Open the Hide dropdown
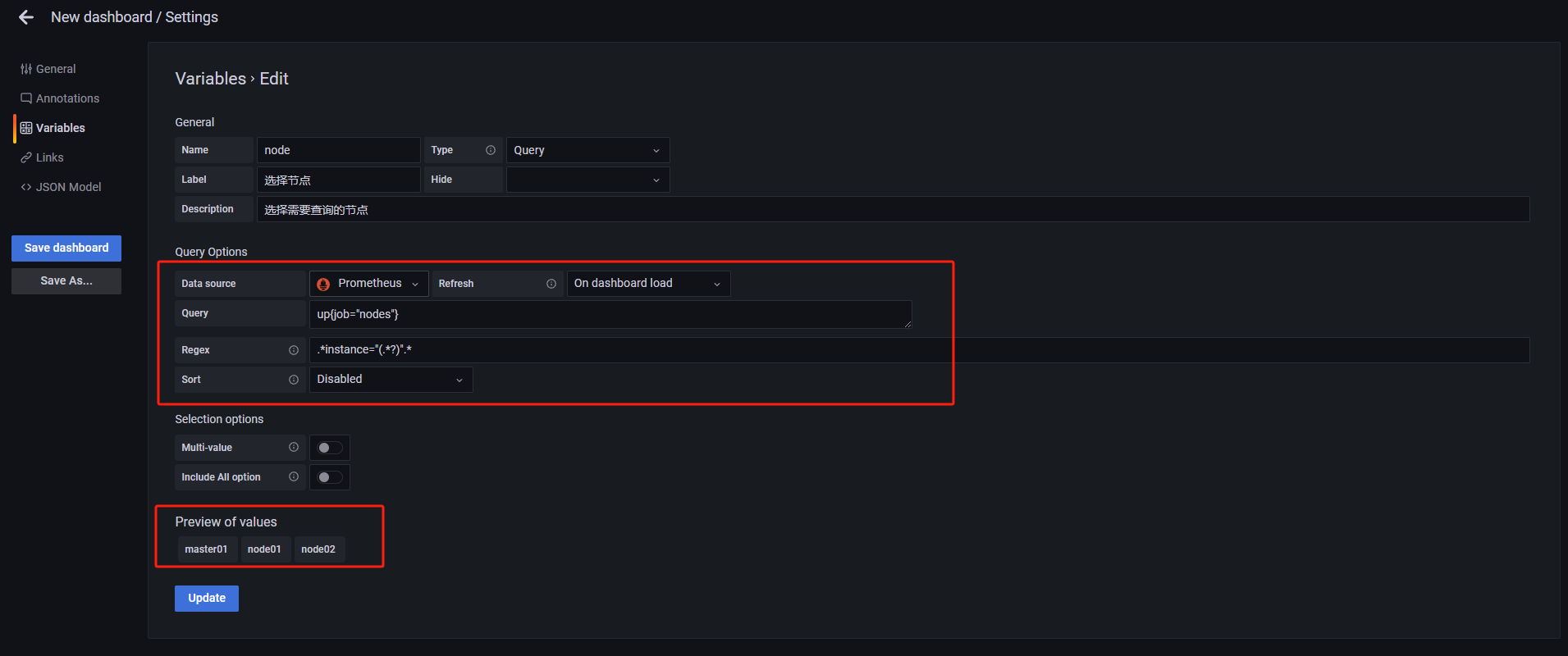 587,180
